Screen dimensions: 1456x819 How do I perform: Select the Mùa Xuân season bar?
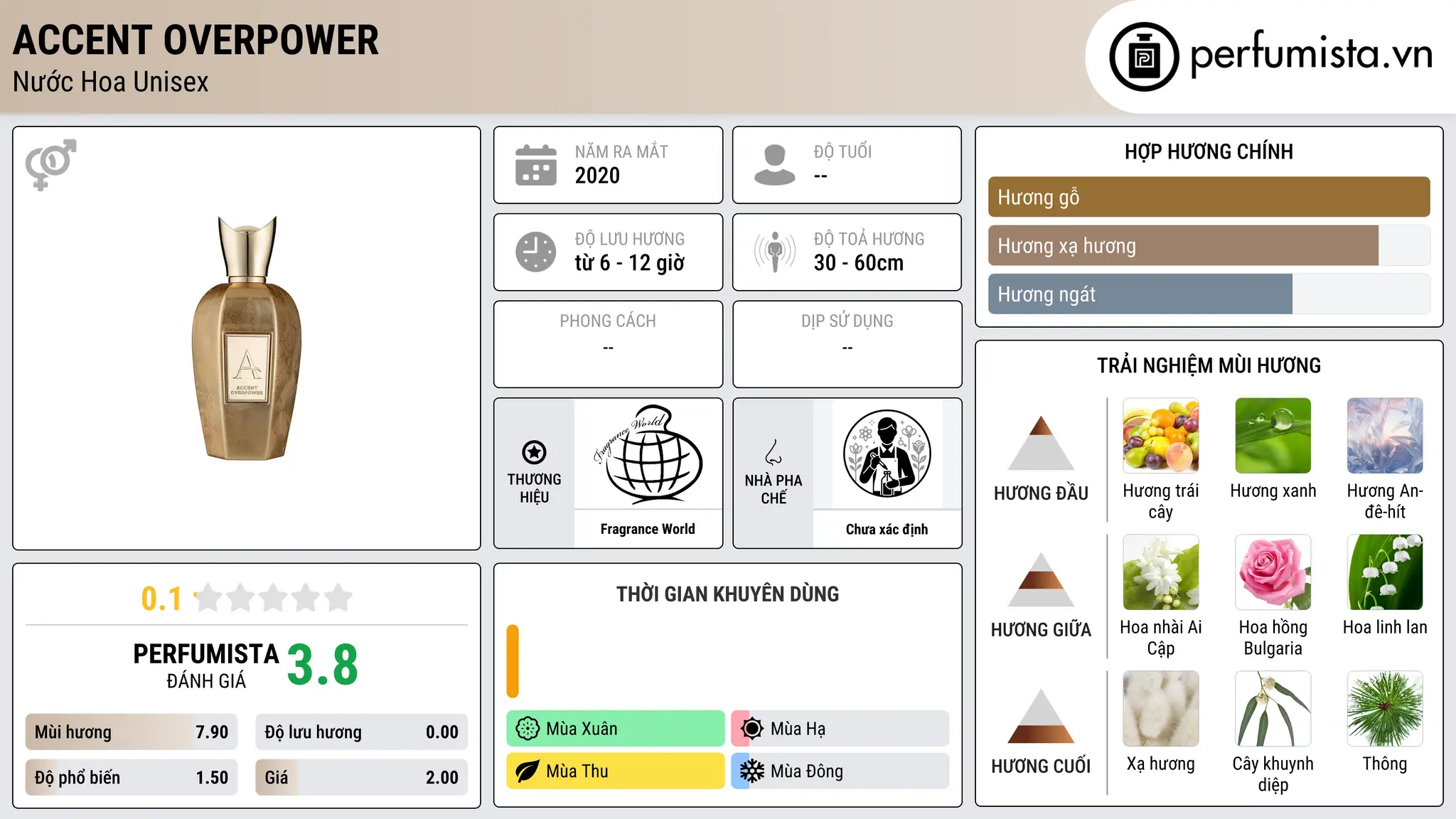[x=616, y=729]
